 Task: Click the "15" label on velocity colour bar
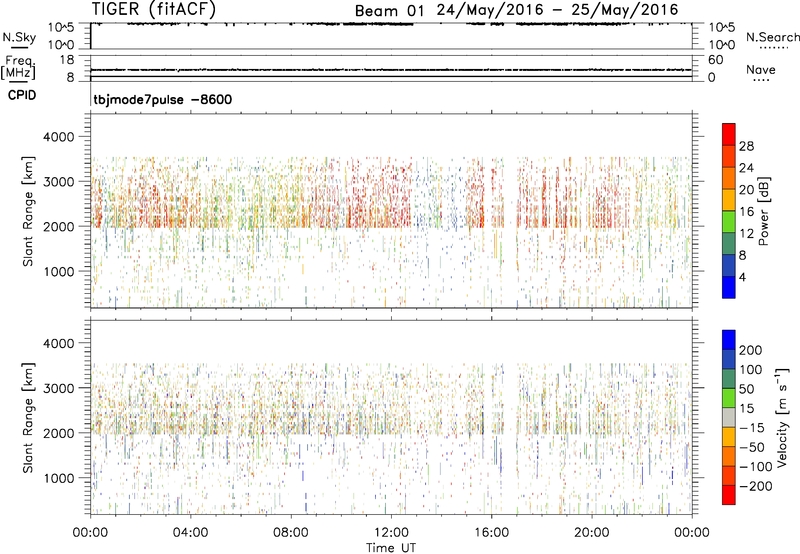point(746,409)
